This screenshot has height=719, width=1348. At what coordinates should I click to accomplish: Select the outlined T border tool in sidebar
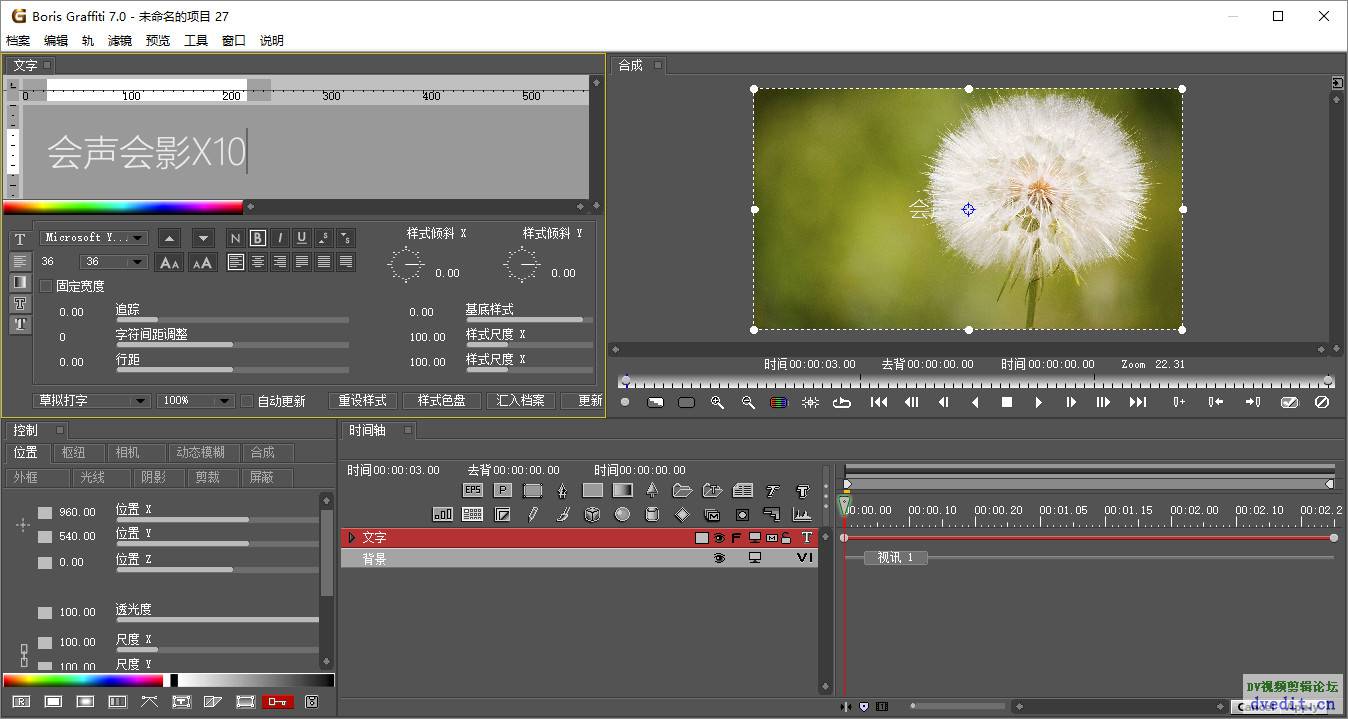(x=19, y=303)
